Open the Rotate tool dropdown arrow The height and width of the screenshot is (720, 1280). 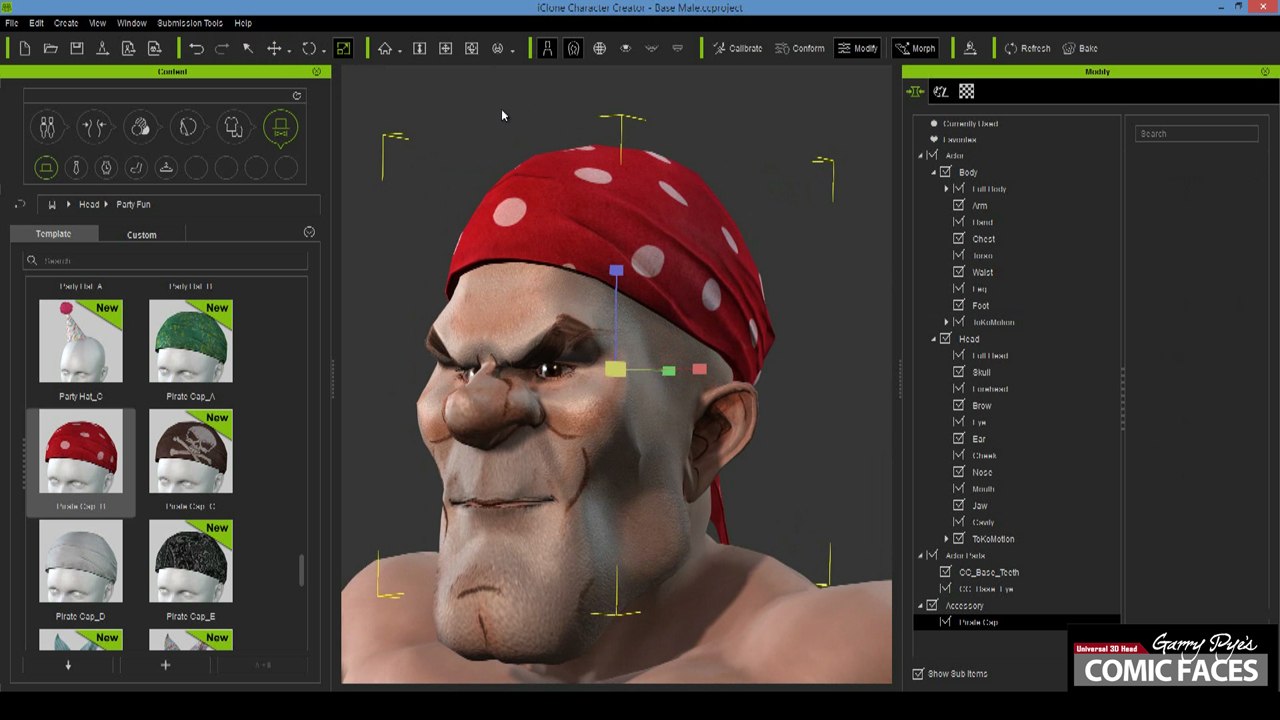[x=324, y=50]
